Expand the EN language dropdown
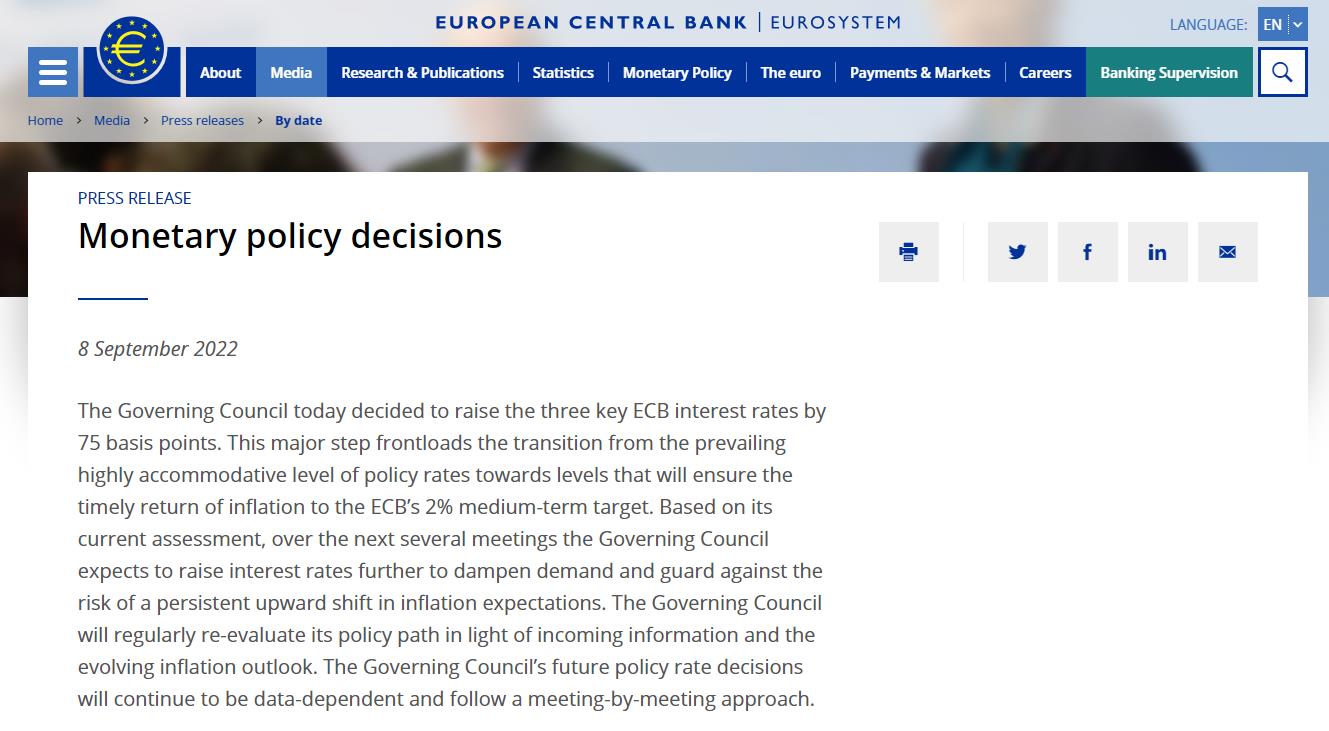This screenshot has width=1329, height=731. pyautogui.click(x=1282, y=24)
